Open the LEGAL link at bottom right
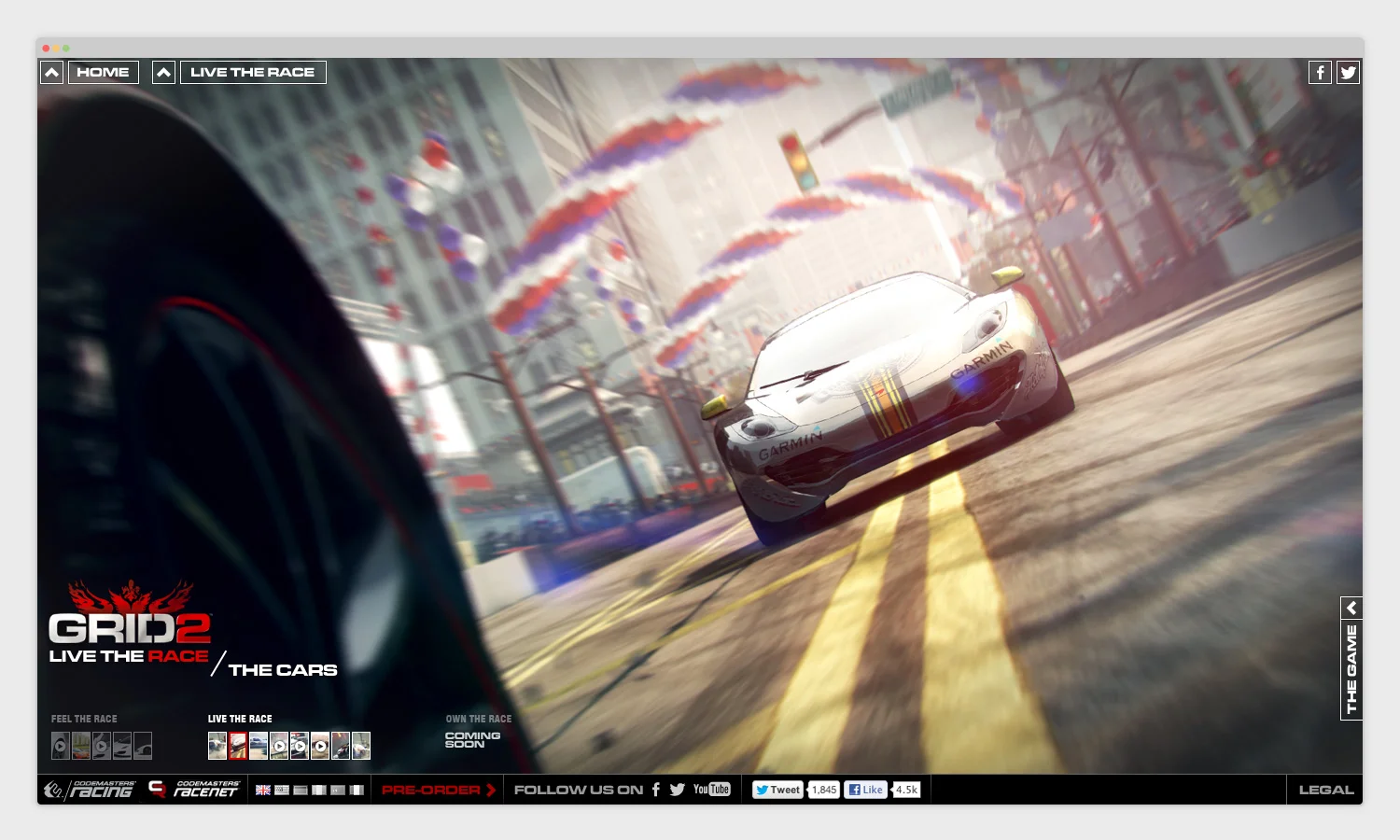 coord(1326,789)
